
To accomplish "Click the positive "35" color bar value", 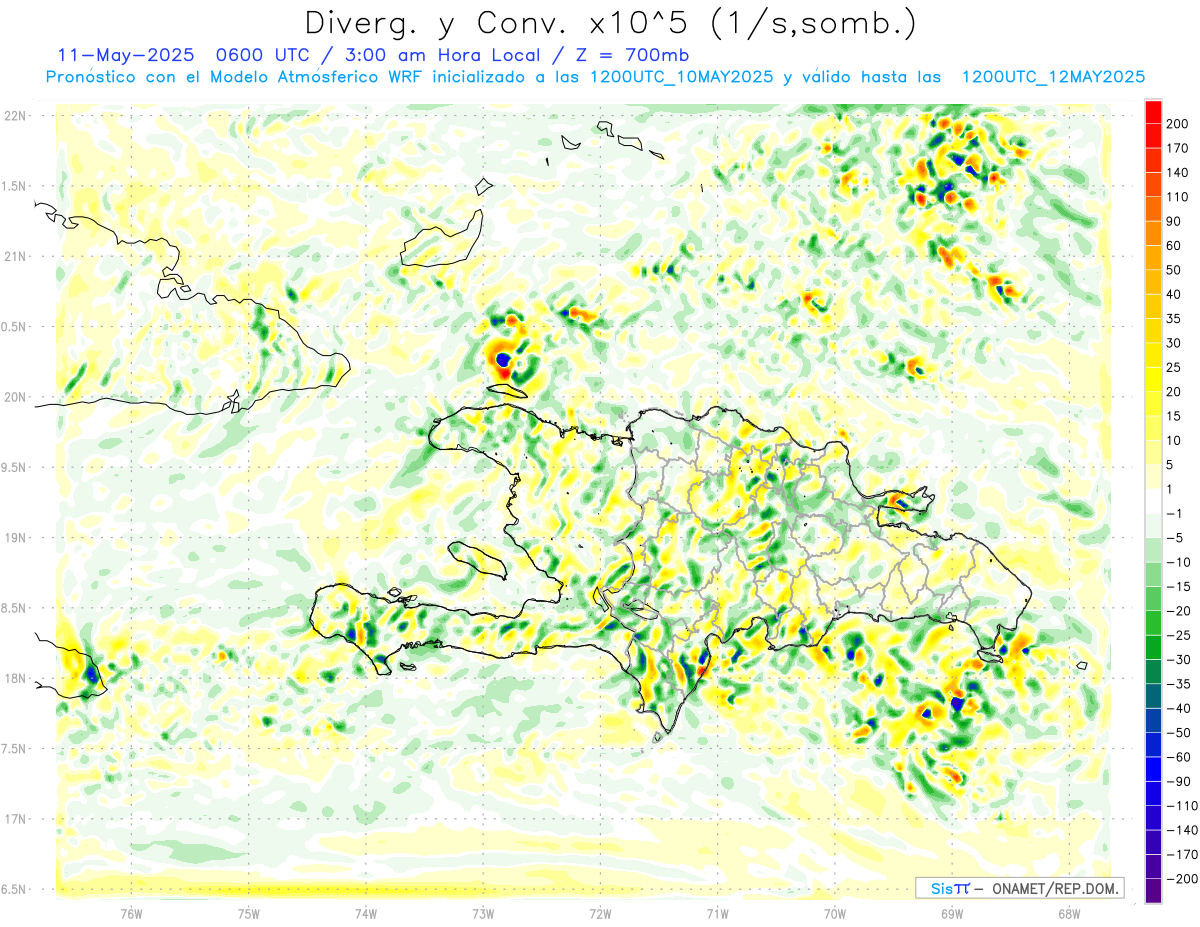I will (x=1173, y=319).
